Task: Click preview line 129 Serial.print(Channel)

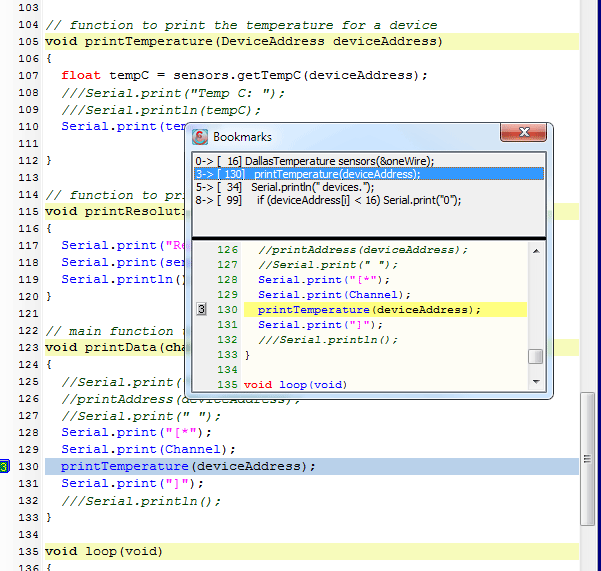Action: pos(334,295)
